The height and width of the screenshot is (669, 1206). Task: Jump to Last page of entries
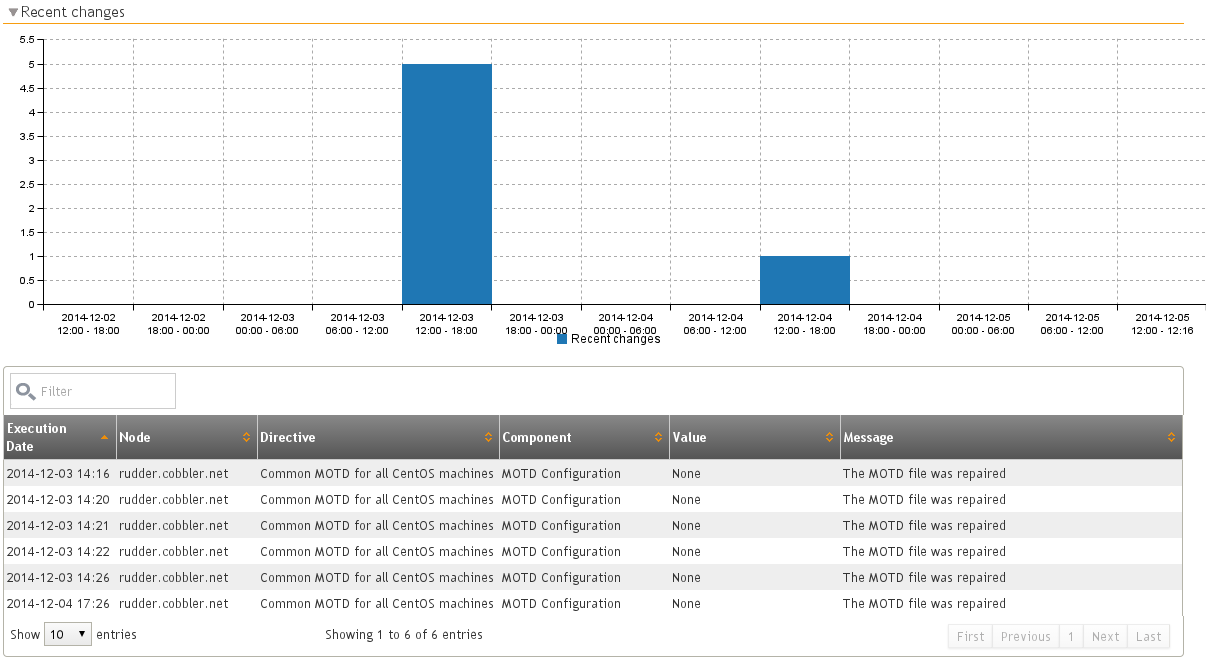(1148, 637)
